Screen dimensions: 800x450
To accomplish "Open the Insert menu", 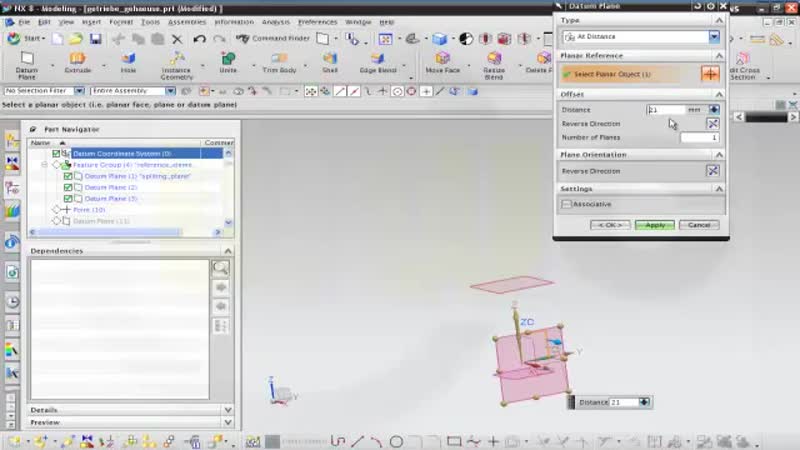I will point(91,22).
